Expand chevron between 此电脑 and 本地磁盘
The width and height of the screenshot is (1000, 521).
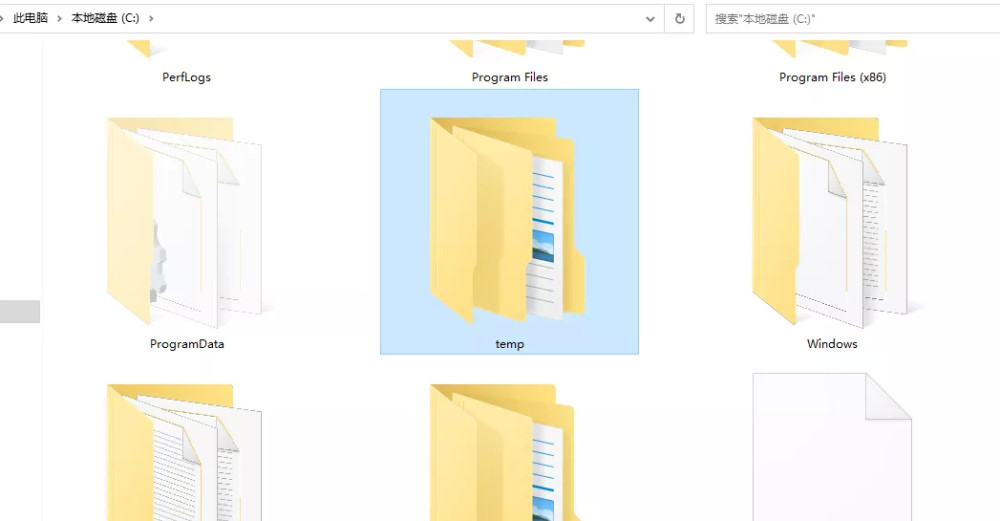click(x=59, y=18)
